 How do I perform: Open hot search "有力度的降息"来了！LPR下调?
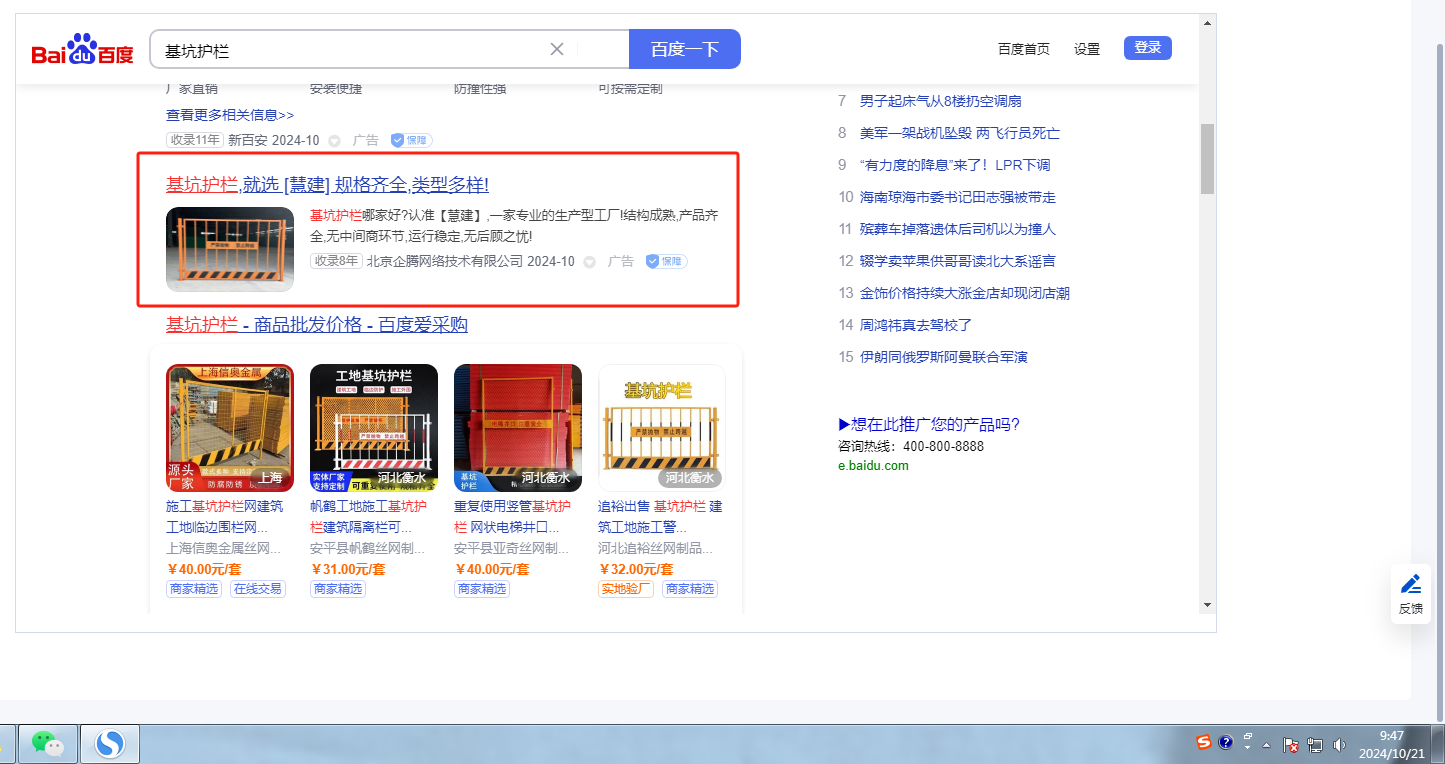click(x=955, y=165)
